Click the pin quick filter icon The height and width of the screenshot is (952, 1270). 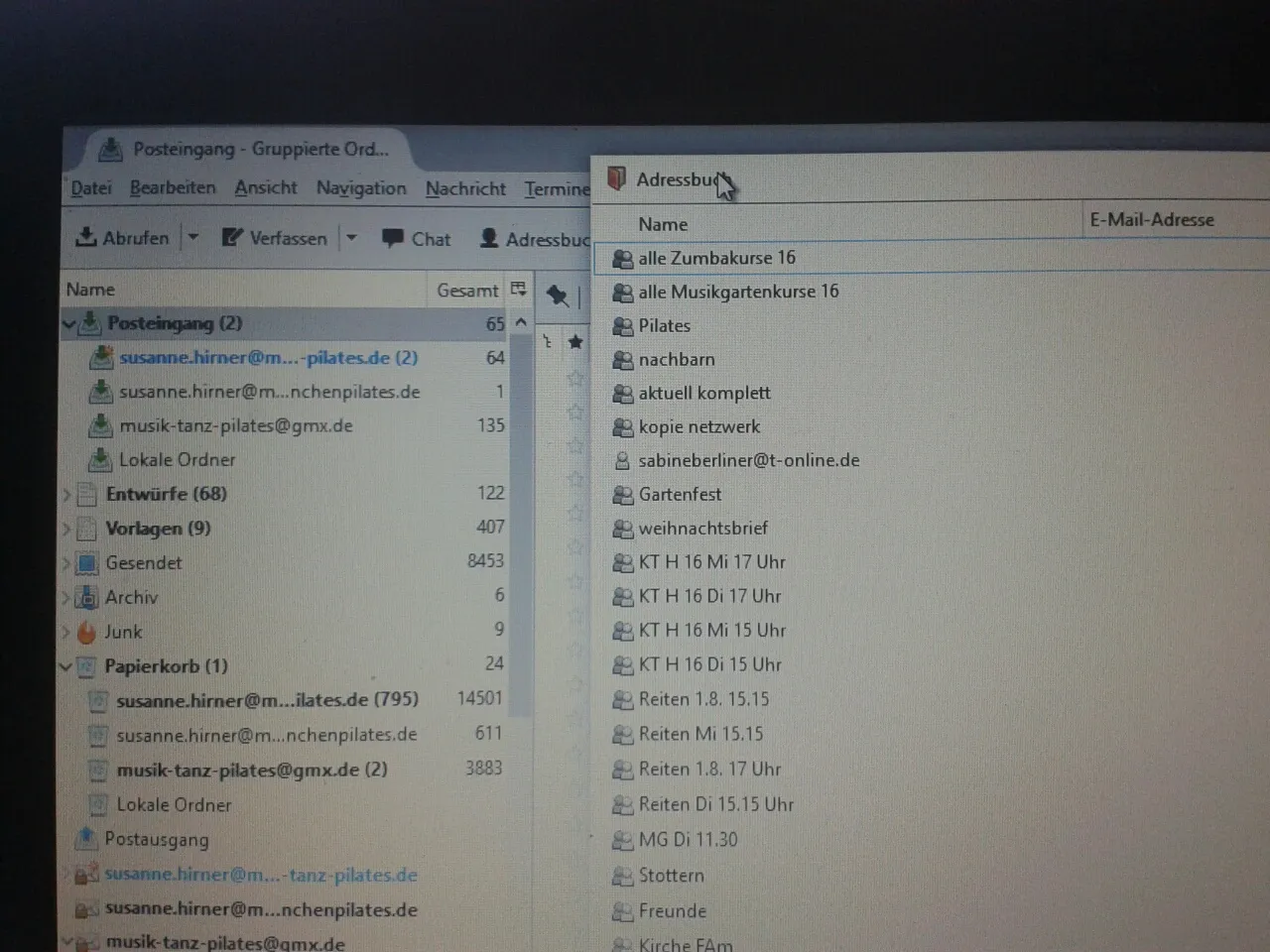(x=558, y=295)
